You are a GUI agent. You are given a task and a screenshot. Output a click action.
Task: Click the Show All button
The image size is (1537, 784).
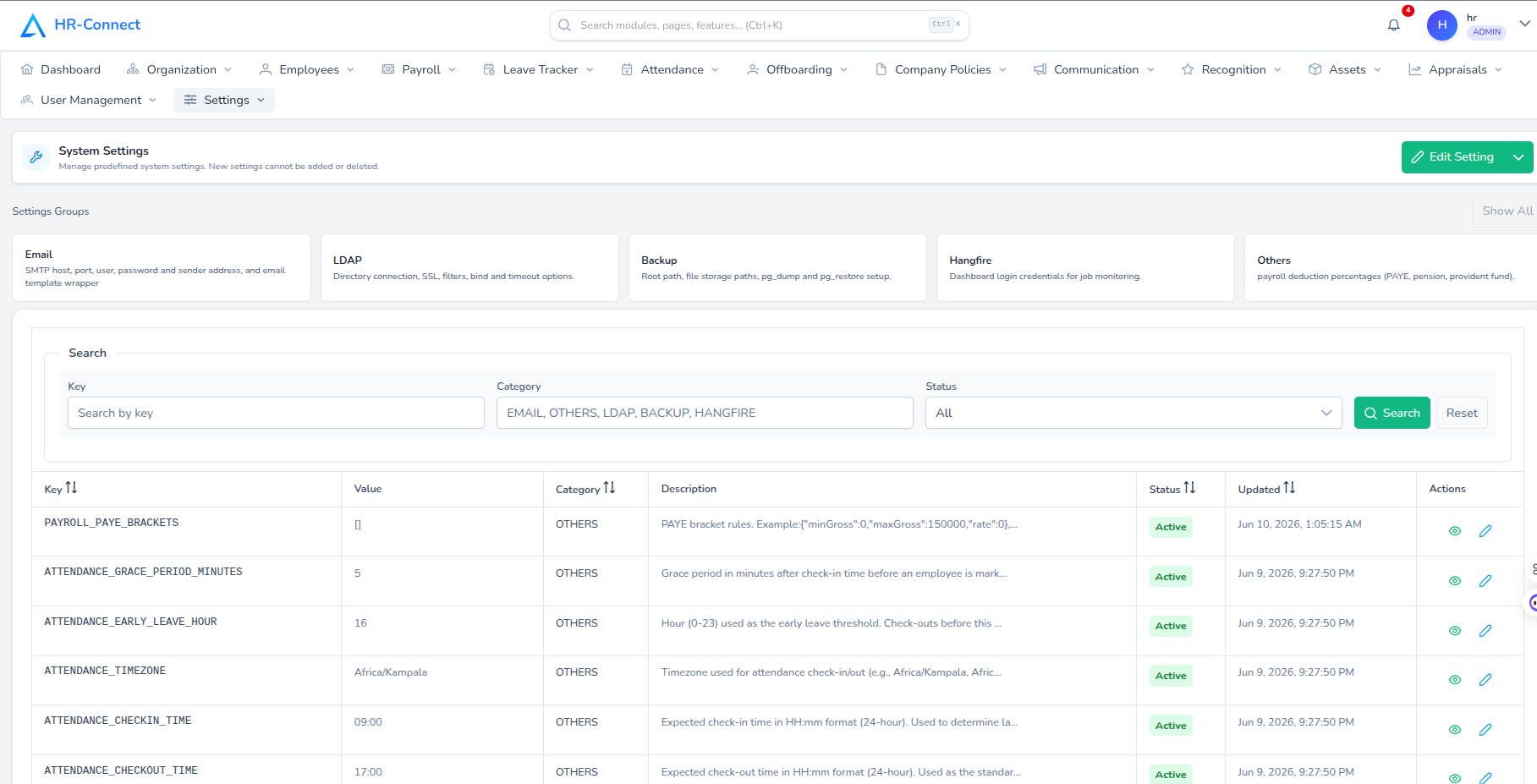1507,211
